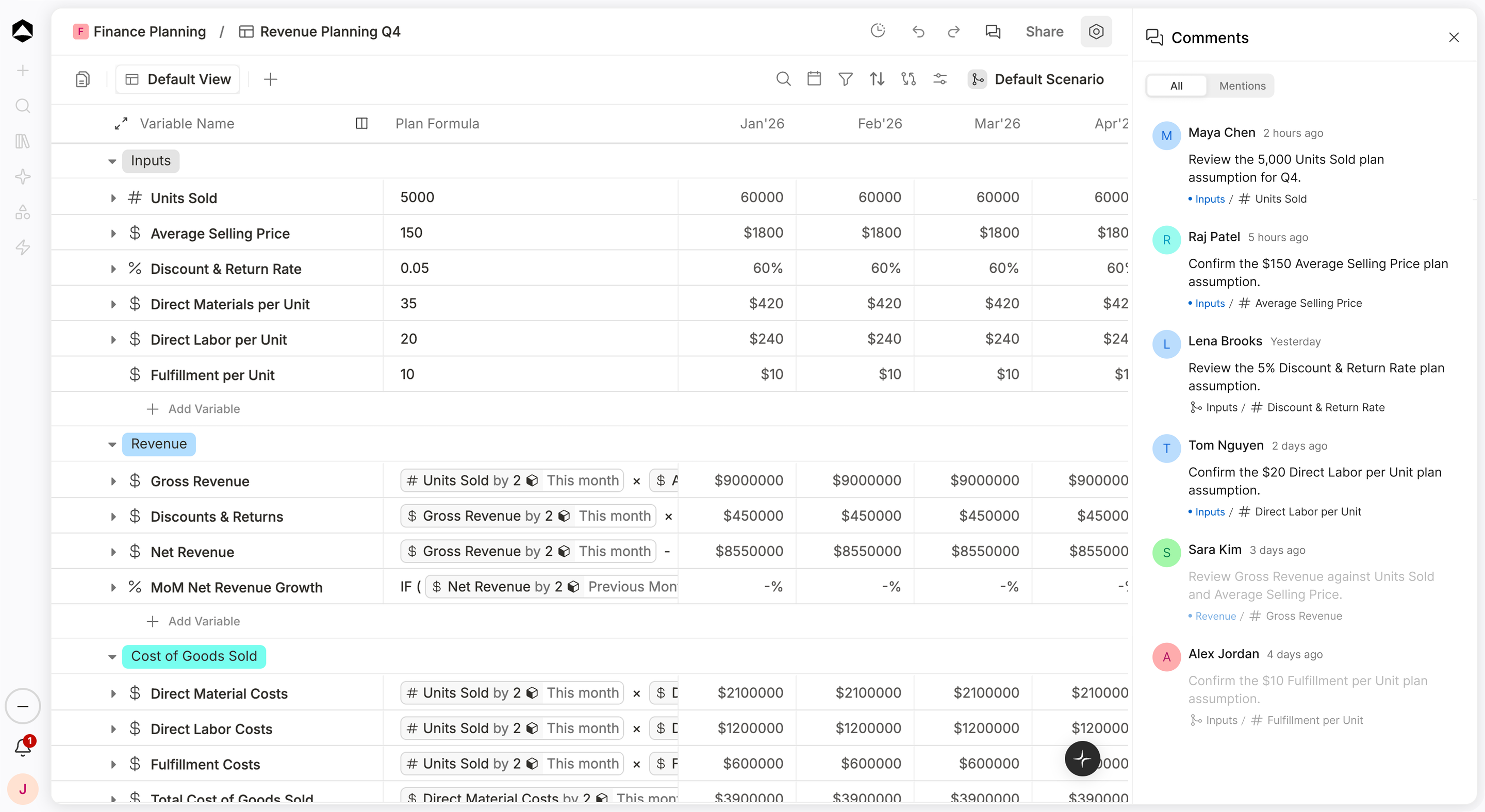Close the Comments panel
The width and height of the screenshot is (1485, 812).
point(1454,38)
